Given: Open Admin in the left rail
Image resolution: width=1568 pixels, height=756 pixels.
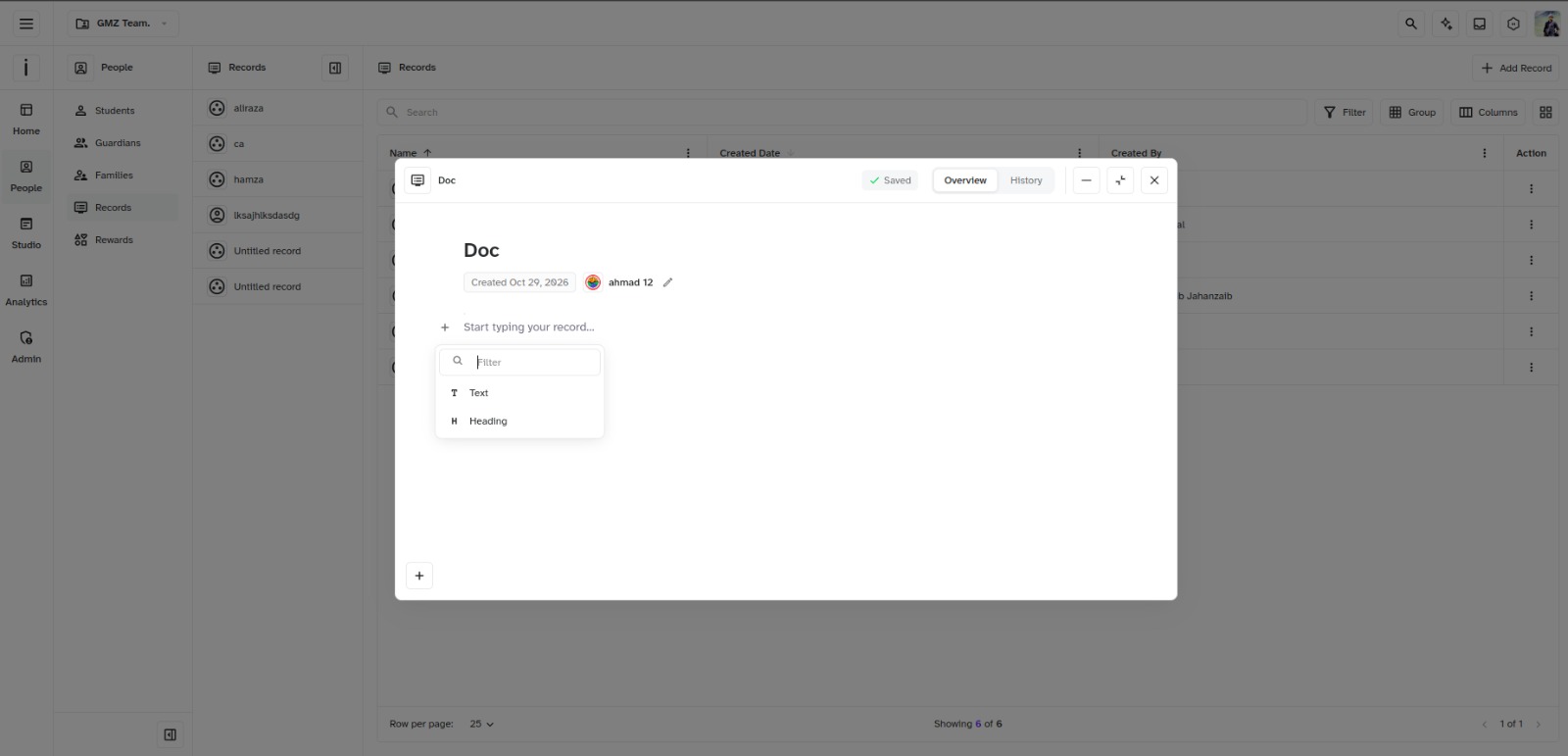Looking at the screenshot, I should pos(26,347).
